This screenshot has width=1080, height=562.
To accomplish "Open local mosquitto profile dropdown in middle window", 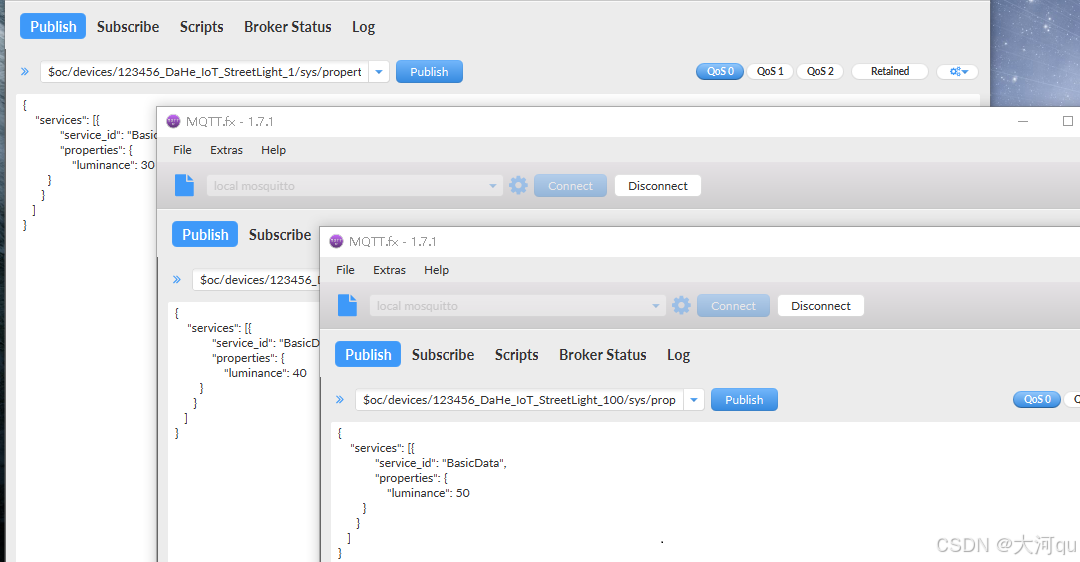I will coord(492,186).
